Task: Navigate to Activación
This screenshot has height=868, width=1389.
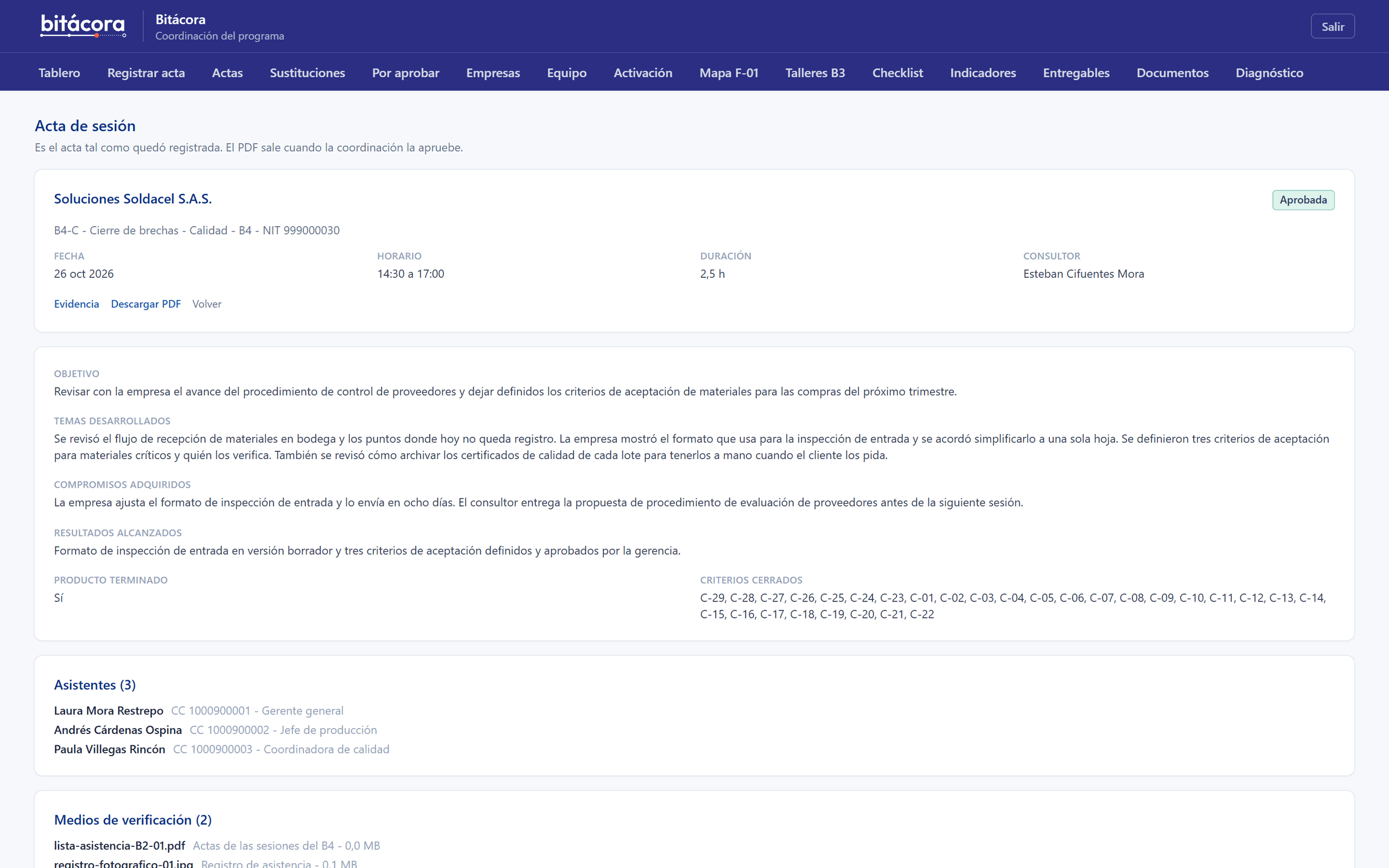Action: (643, 73)
